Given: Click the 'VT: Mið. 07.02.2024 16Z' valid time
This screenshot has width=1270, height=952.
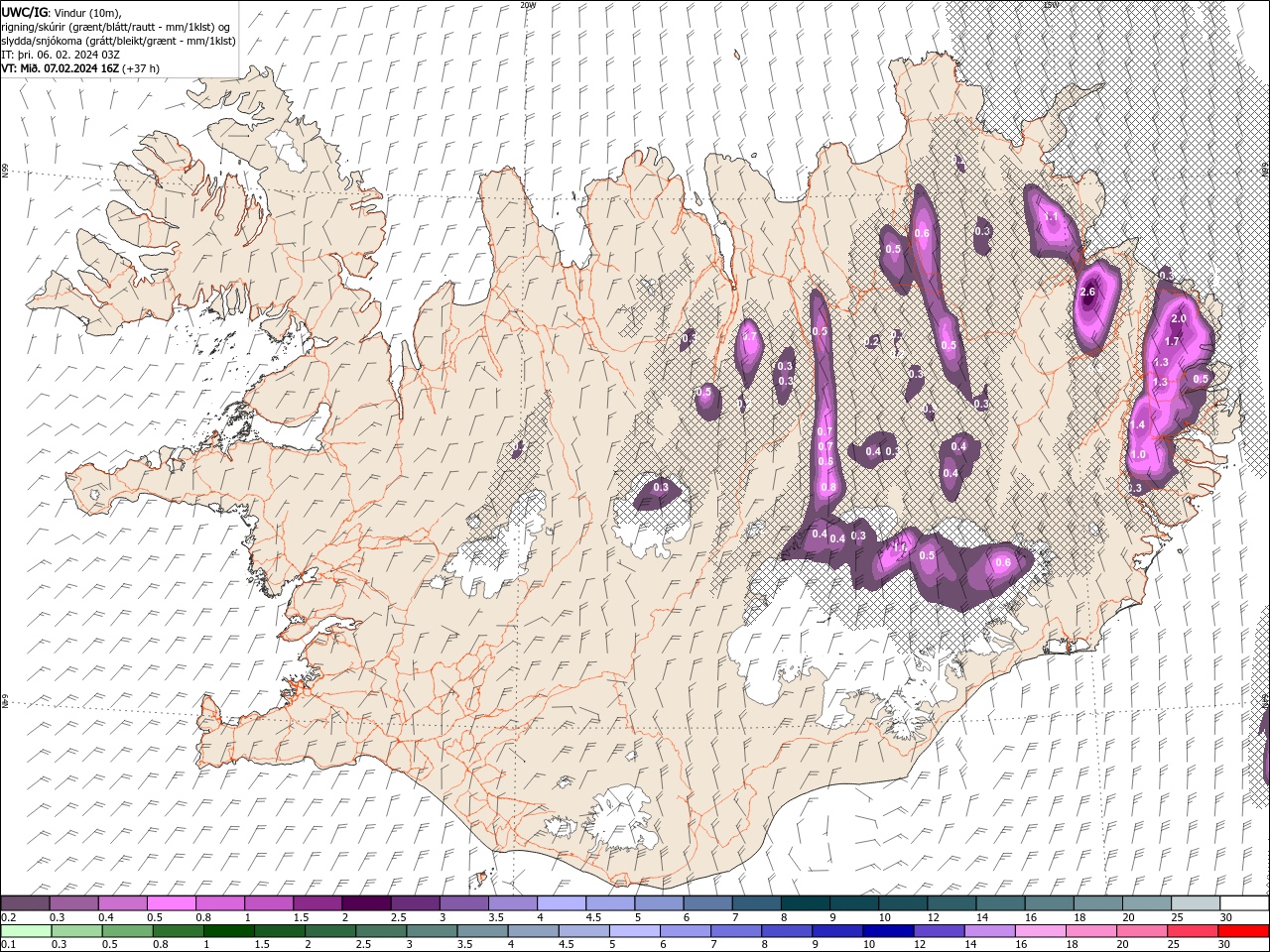Looking at the screenshot, I should click(x=61, y=68).
